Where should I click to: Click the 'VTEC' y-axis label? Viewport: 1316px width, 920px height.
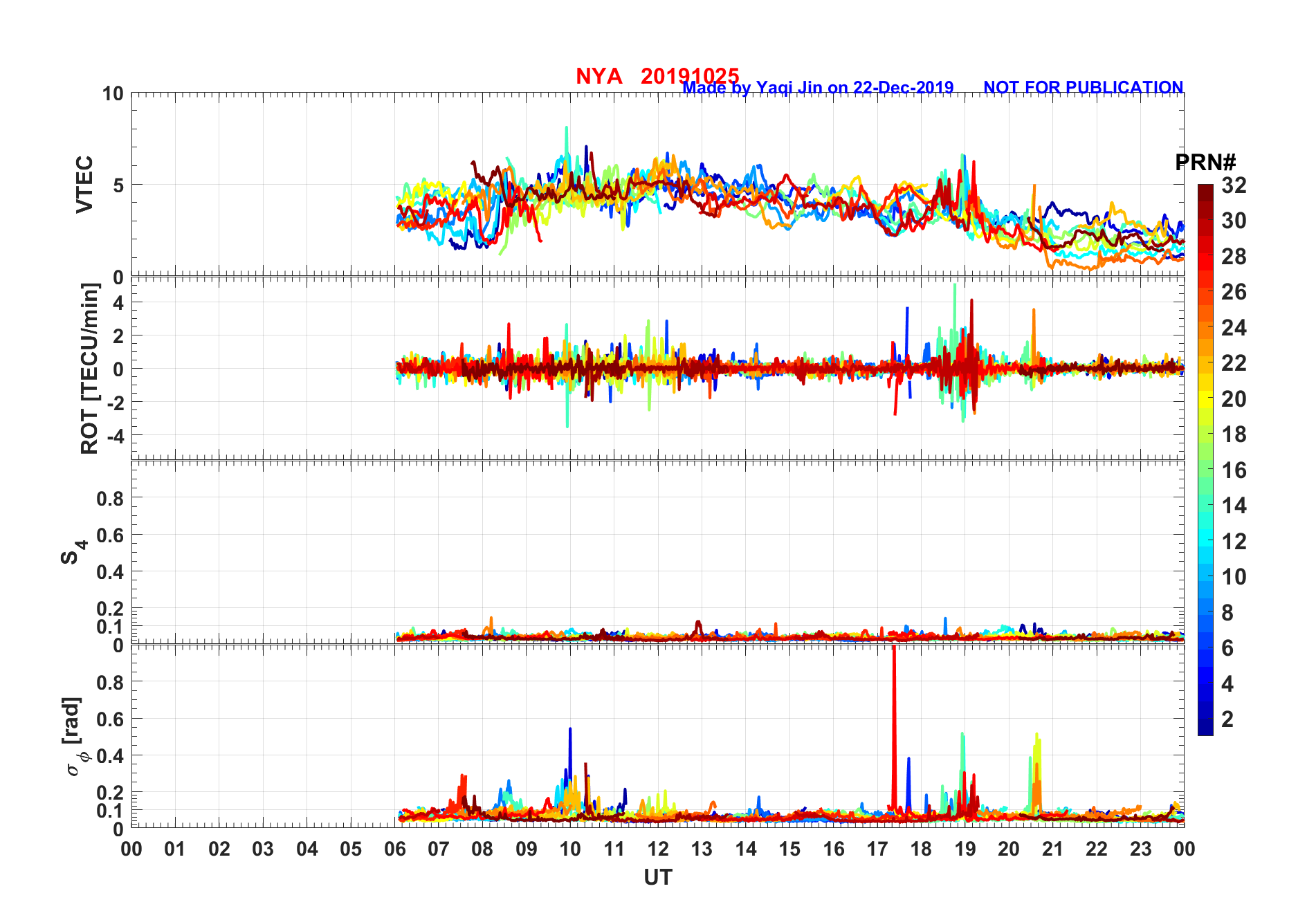pos(84,185)
